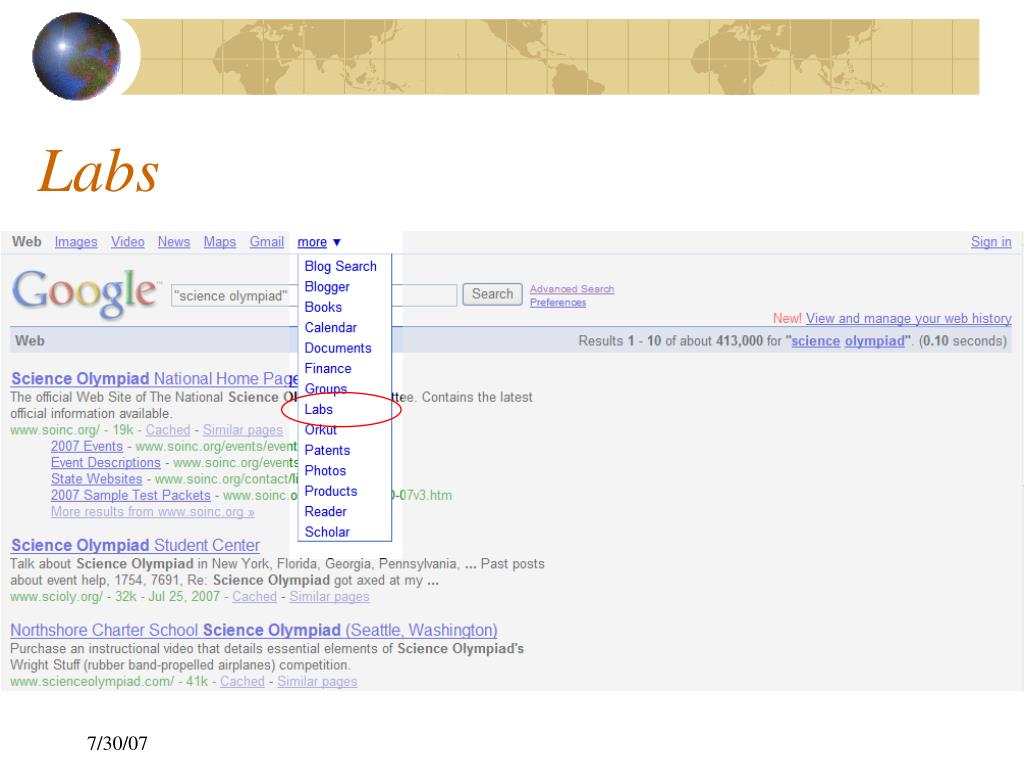This screenshot has width=1024, height=768.
Task: Open Science Olympiad National Home Page result
Action: pyautogui.click(x=154, y=379)
